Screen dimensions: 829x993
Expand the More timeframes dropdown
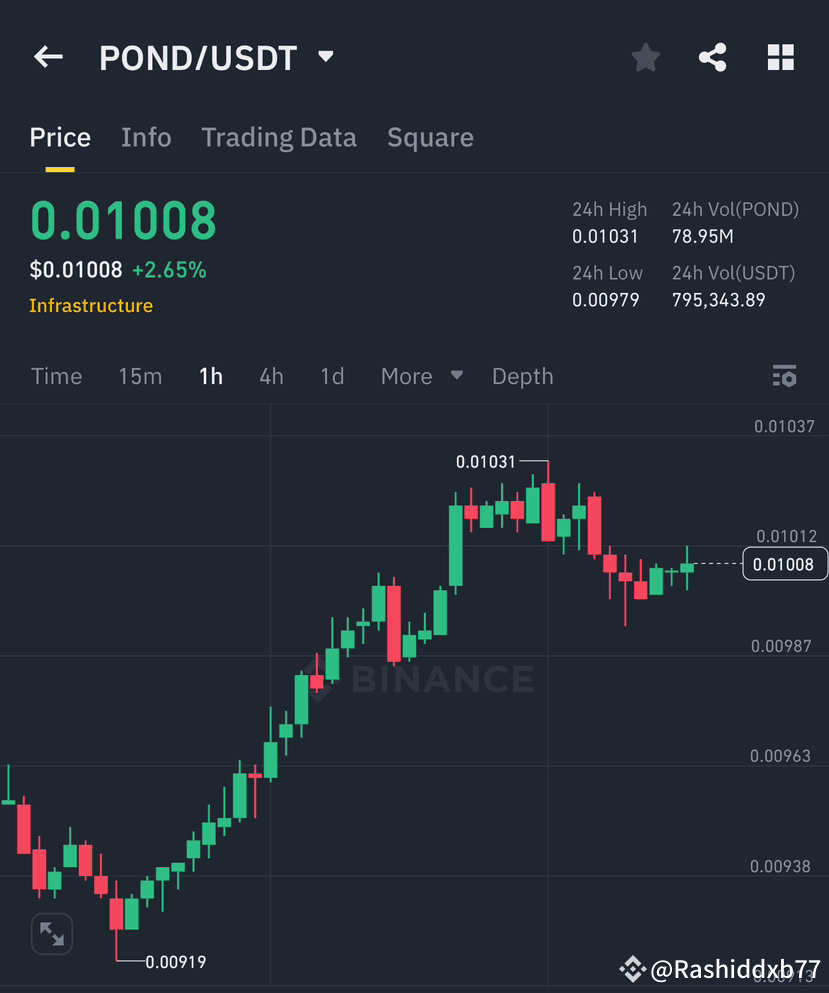tap(421, 376)
